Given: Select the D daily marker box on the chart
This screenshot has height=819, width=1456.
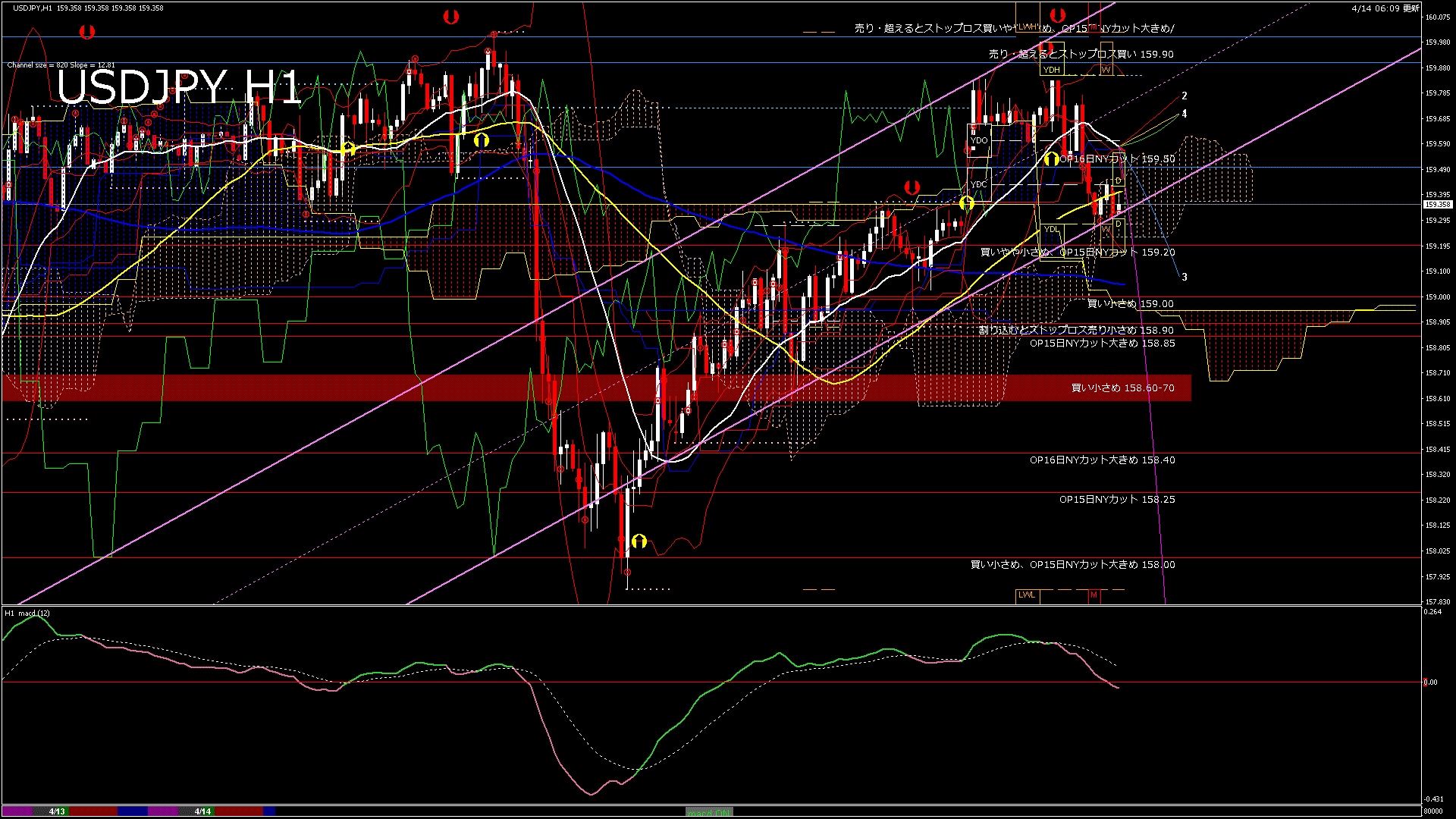Looking at the screenshot, I should (1118, 180).
